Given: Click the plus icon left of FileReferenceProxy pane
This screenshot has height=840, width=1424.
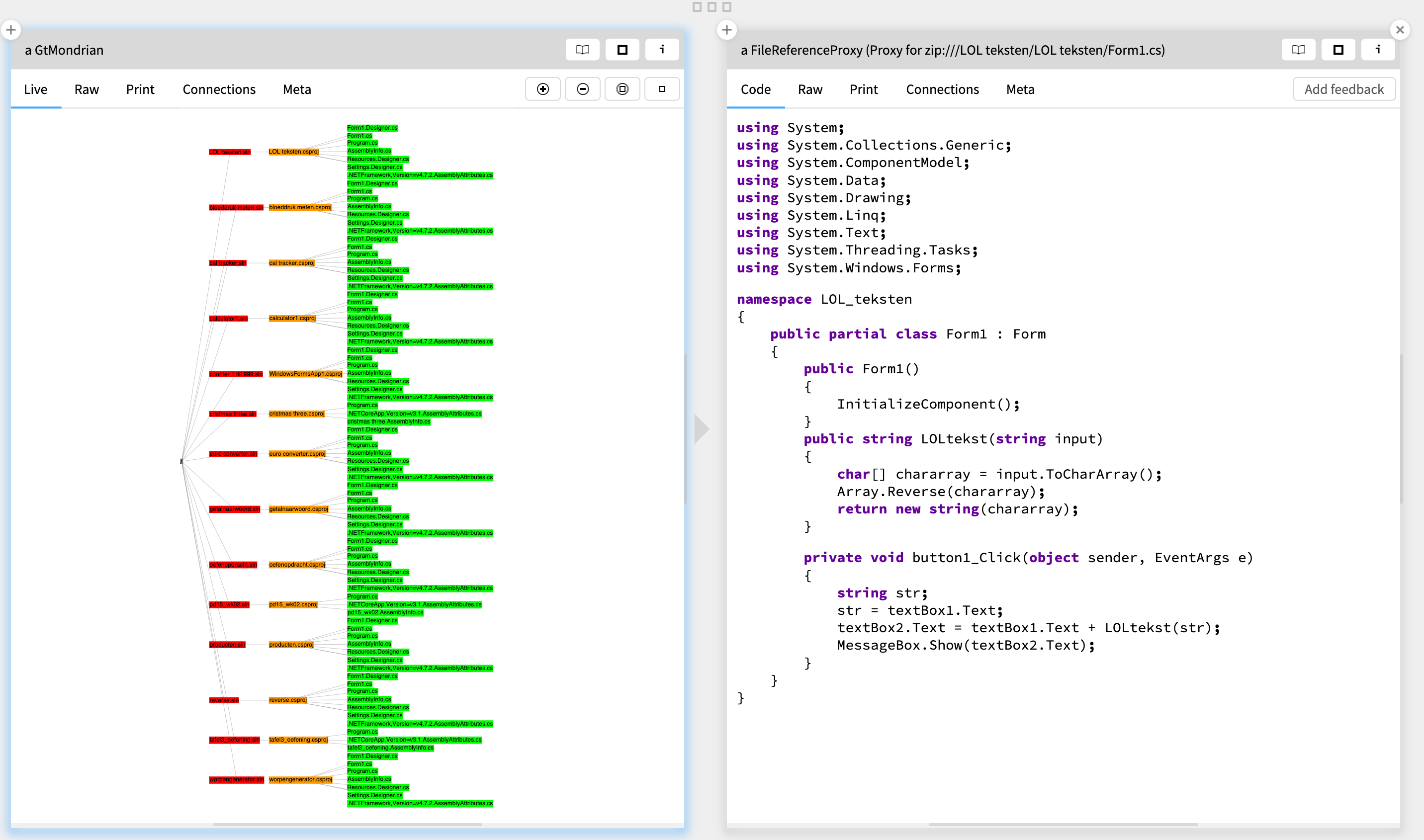Looking at the screenshot, I should click(726, 29).
